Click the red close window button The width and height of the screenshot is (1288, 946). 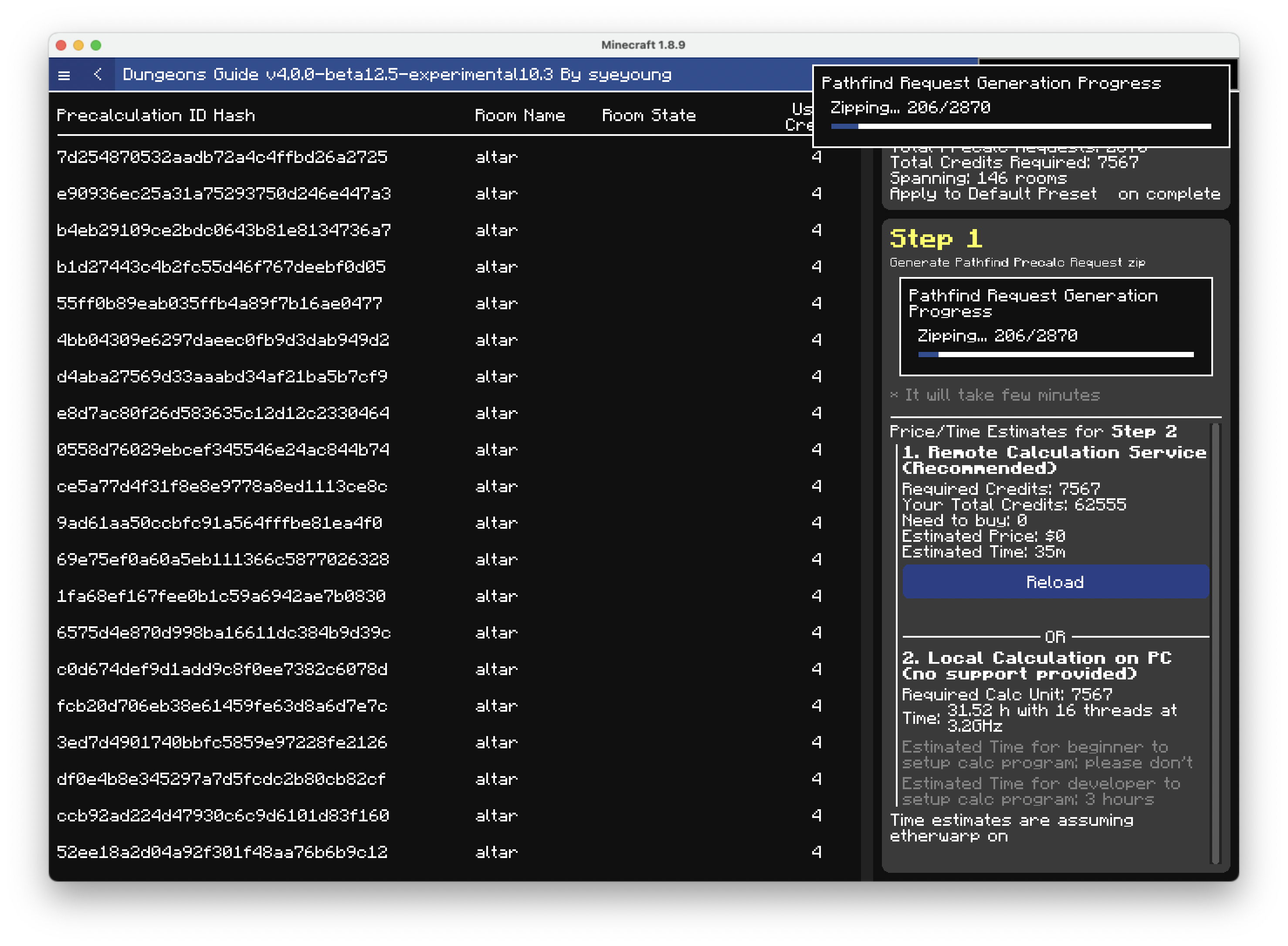coord(61,45)
